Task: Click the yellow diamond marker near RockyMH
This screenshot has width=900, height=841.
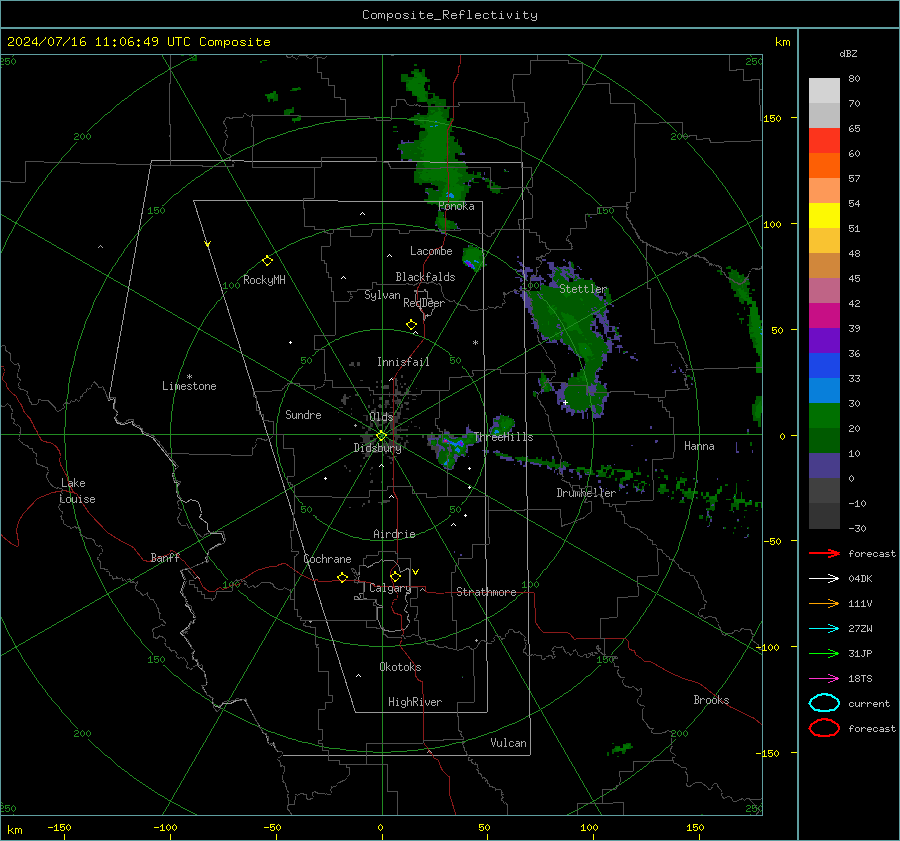Action: point(267,261)
